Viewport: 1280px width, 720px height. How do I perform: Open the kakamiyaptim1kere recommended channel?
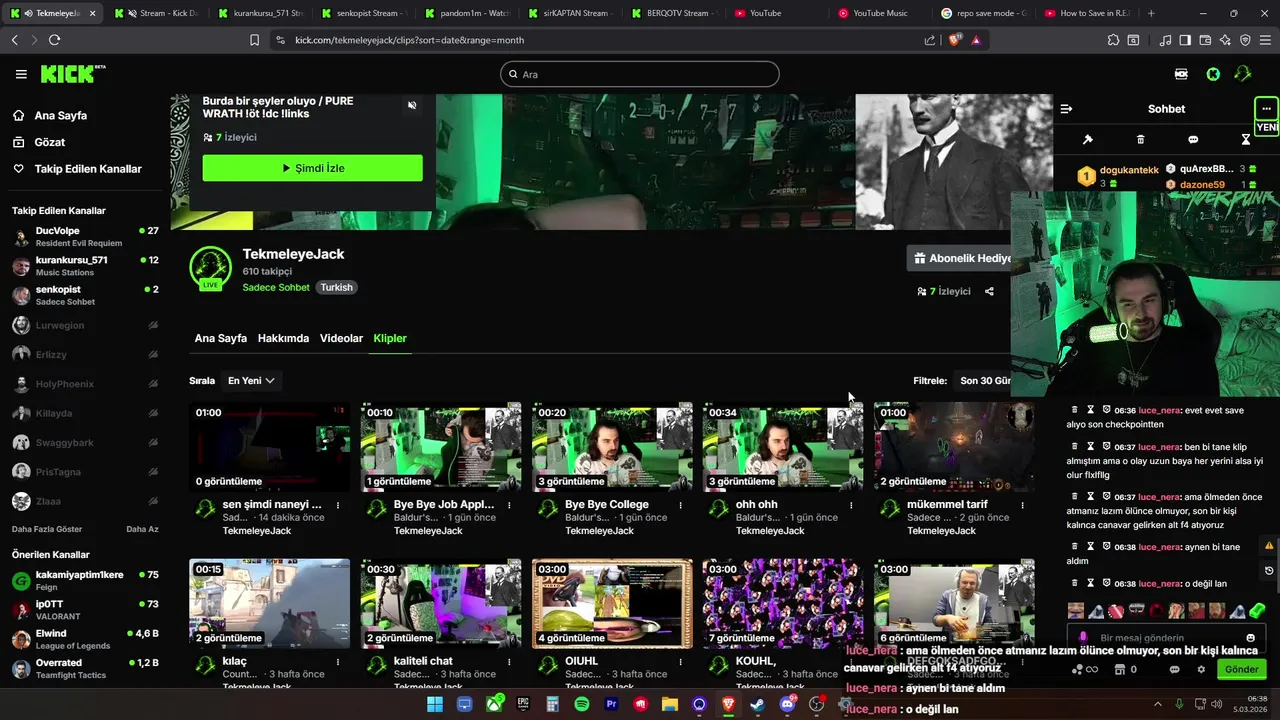pos(85,581)
